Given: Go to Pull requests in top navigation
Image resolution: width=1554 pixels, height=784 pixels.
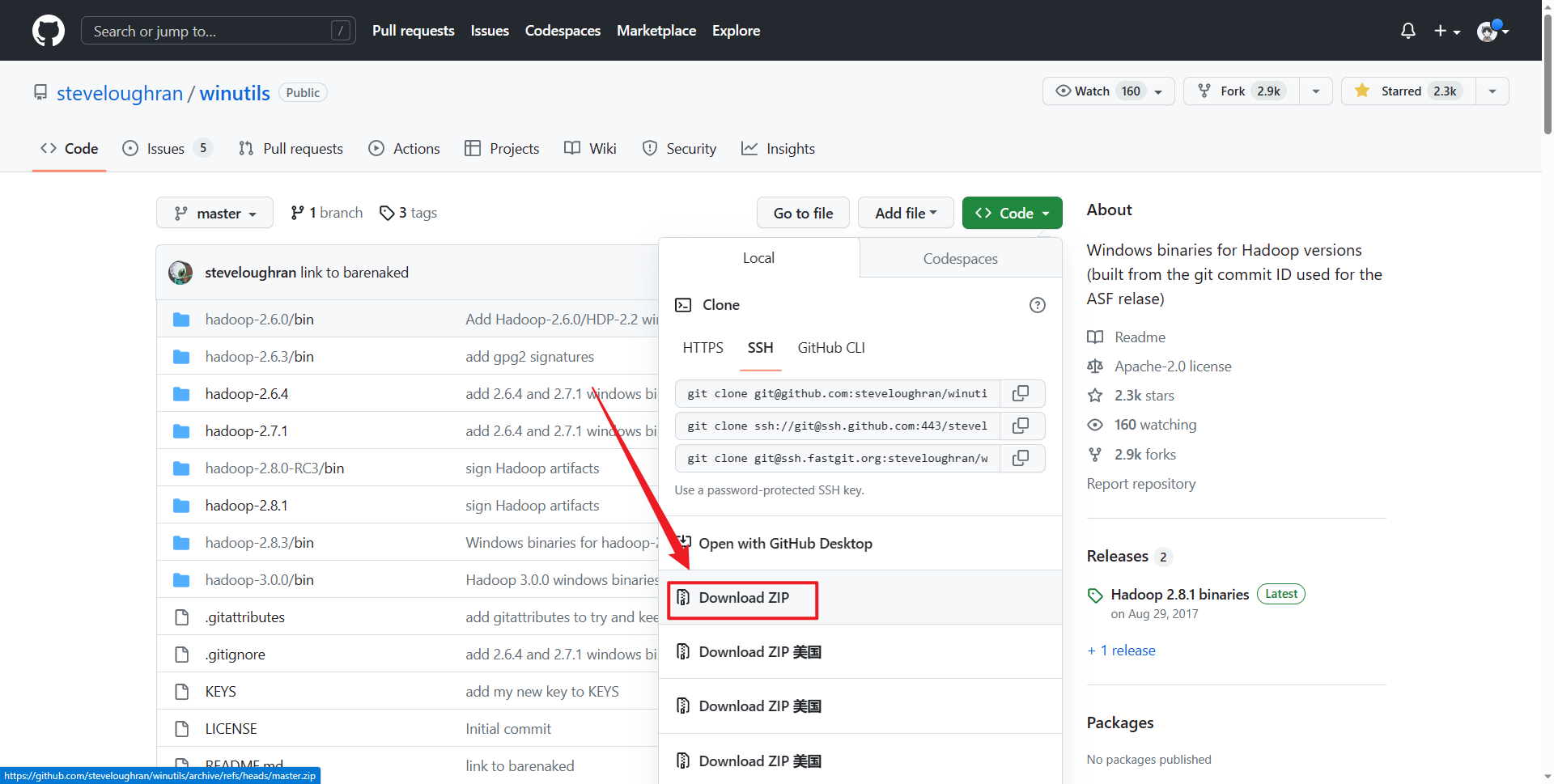Looking at the screenshot, I should click(414, 31).
